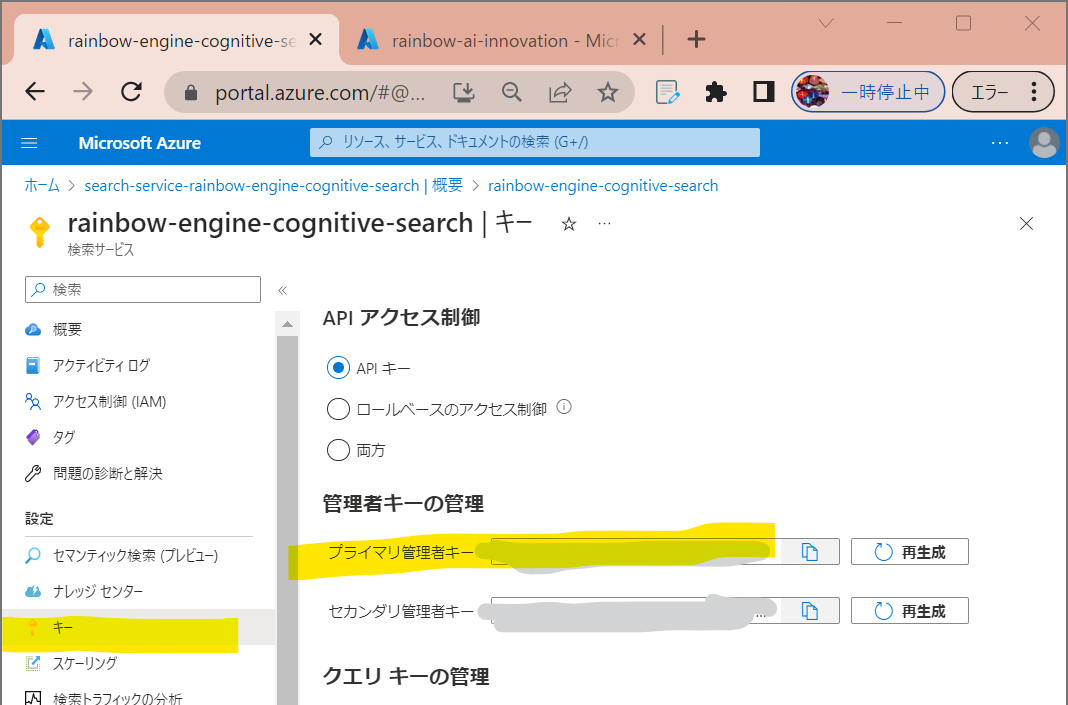Open the notes editor extension icon
This screenshot has height=705, width=1068.
(667, 92)
